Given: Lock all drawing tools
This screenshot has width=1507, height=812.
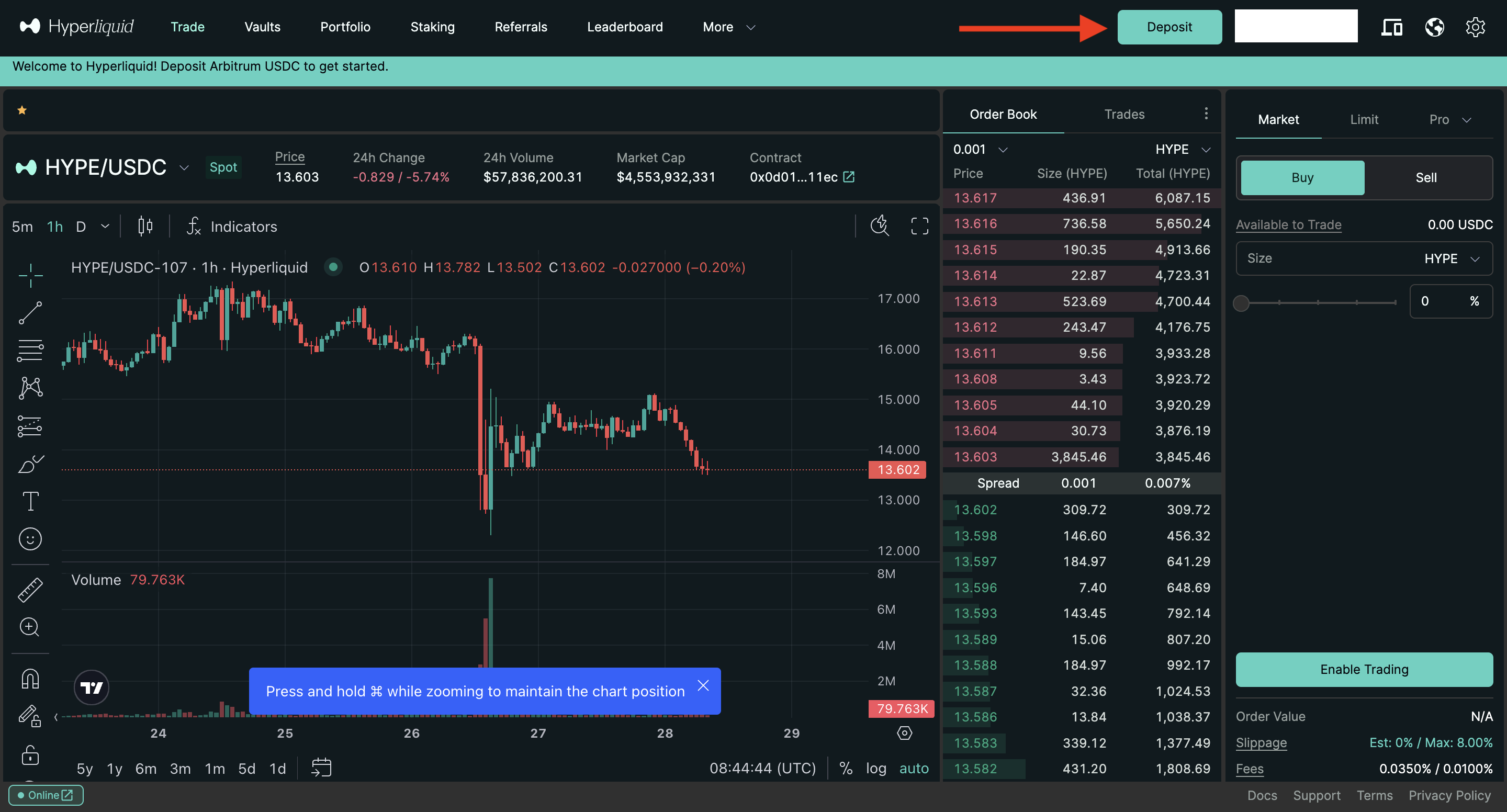Looking at the screenshot, I should click(30, 754).
